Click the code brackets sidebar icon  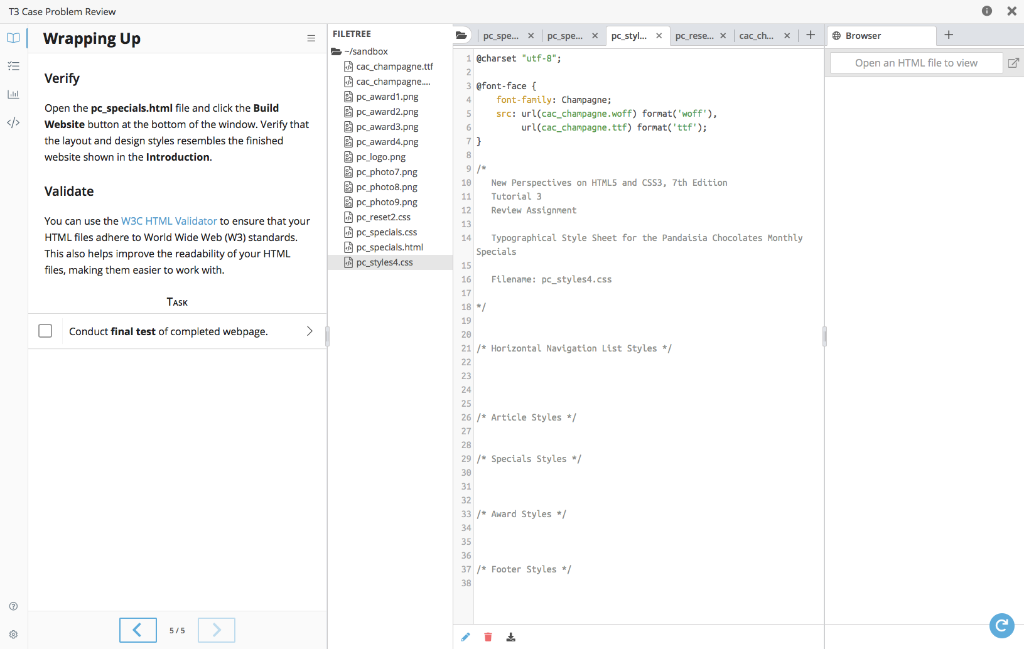pos(13,123)
